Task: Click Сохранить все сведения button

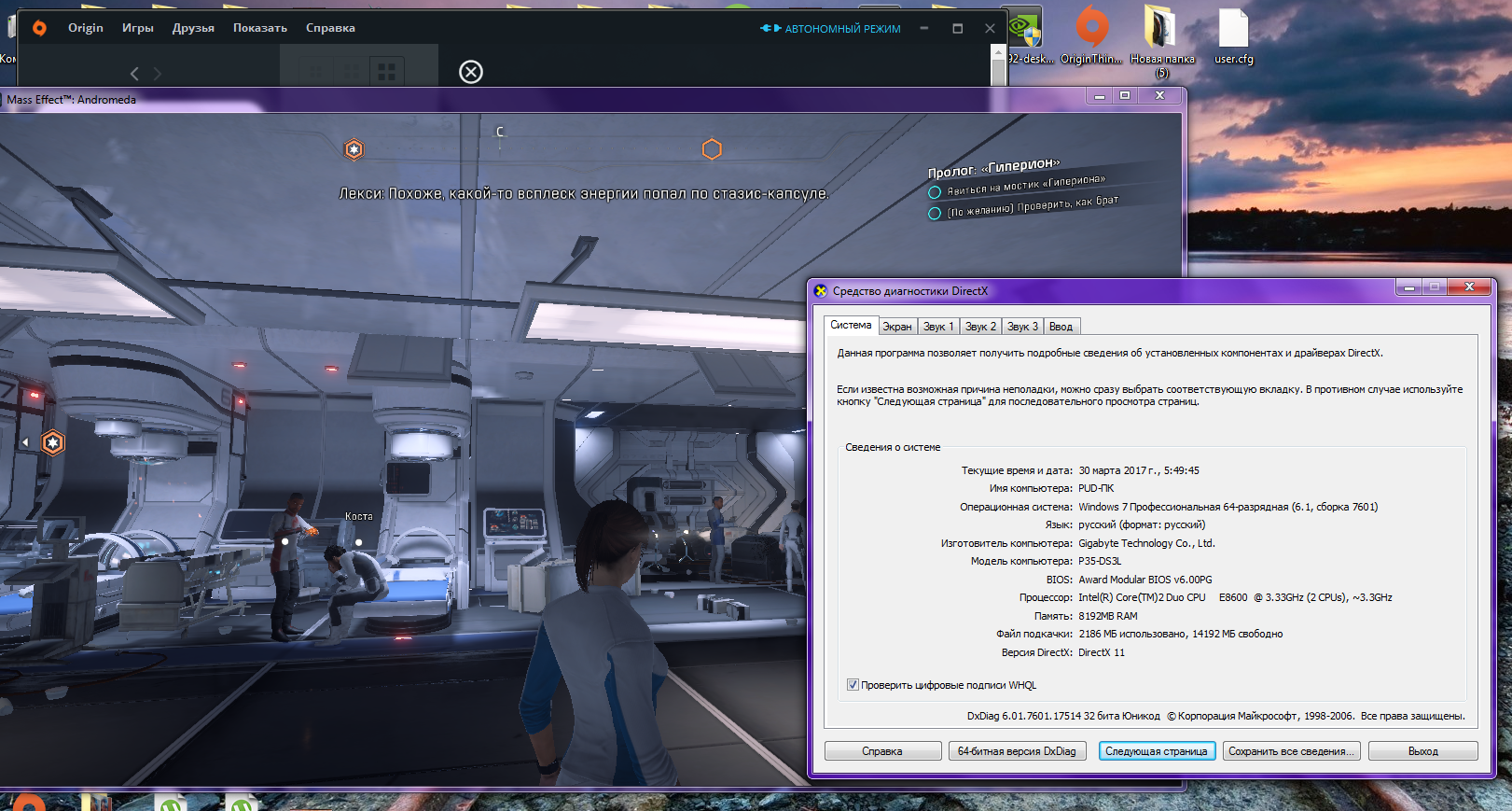Action: coord(1291,751)
